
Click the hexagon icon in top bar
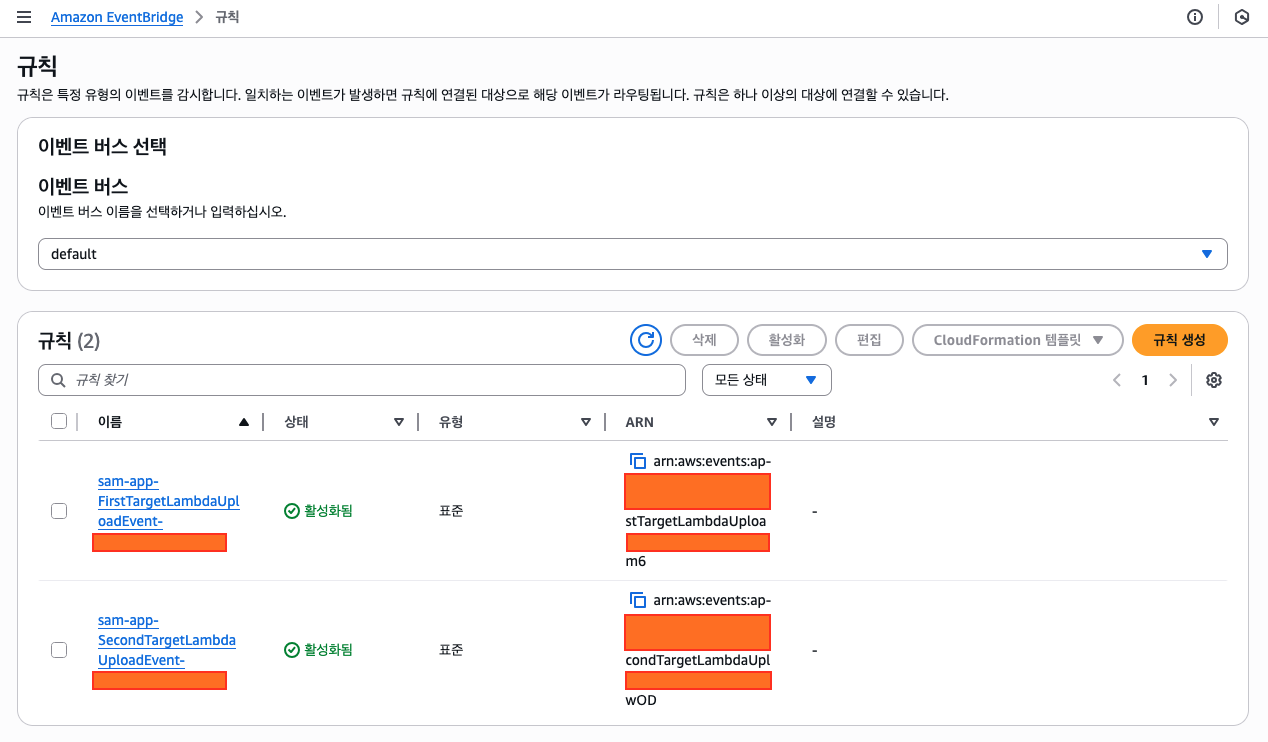(1242, 17)
